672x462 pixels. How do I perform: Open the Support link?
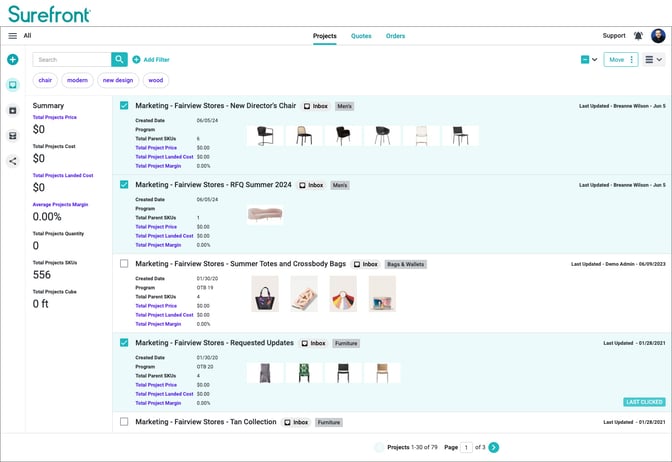[613, 36]
